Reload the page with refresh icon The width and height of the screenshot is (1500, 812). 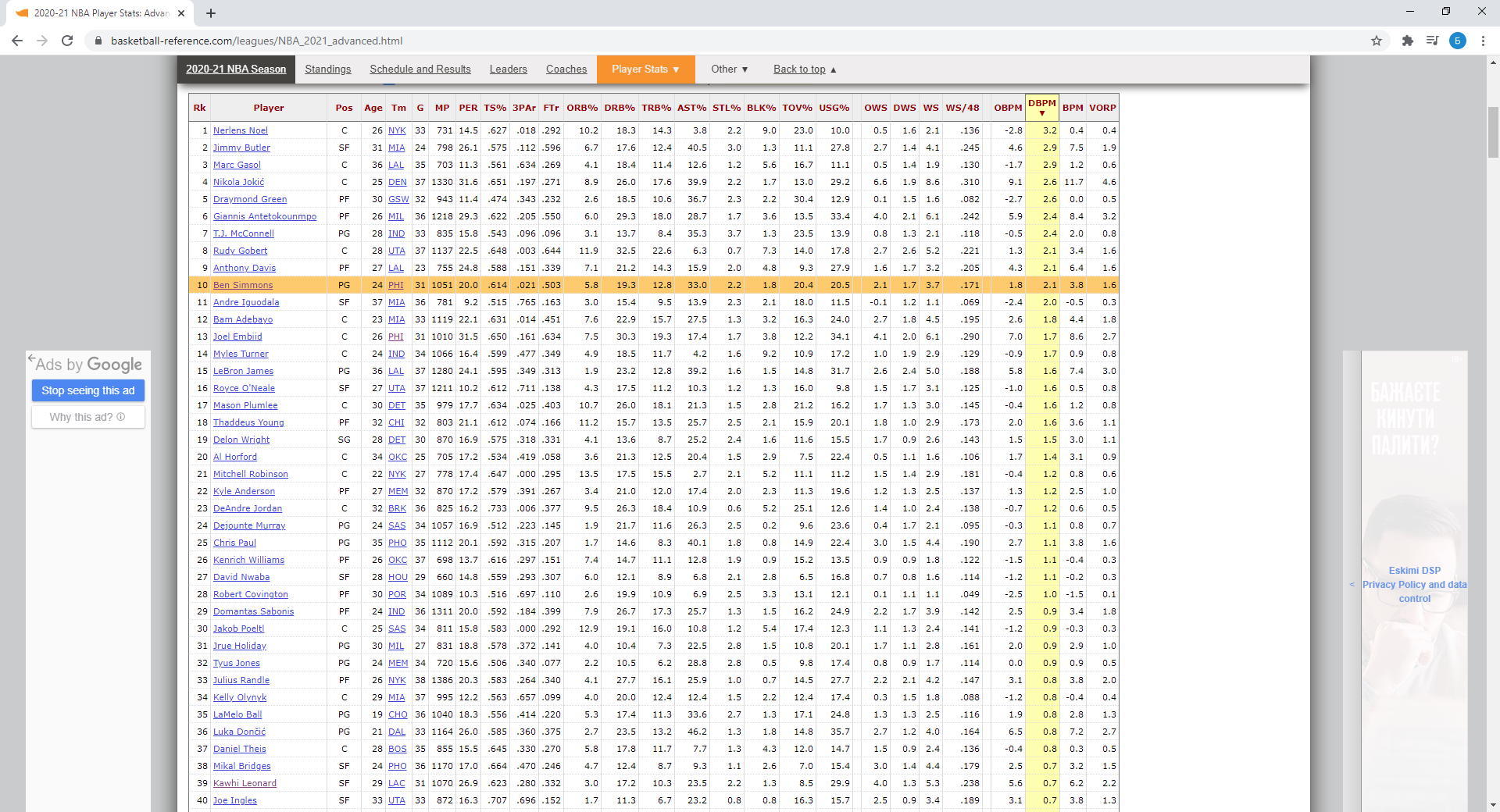tap(67, 41)
